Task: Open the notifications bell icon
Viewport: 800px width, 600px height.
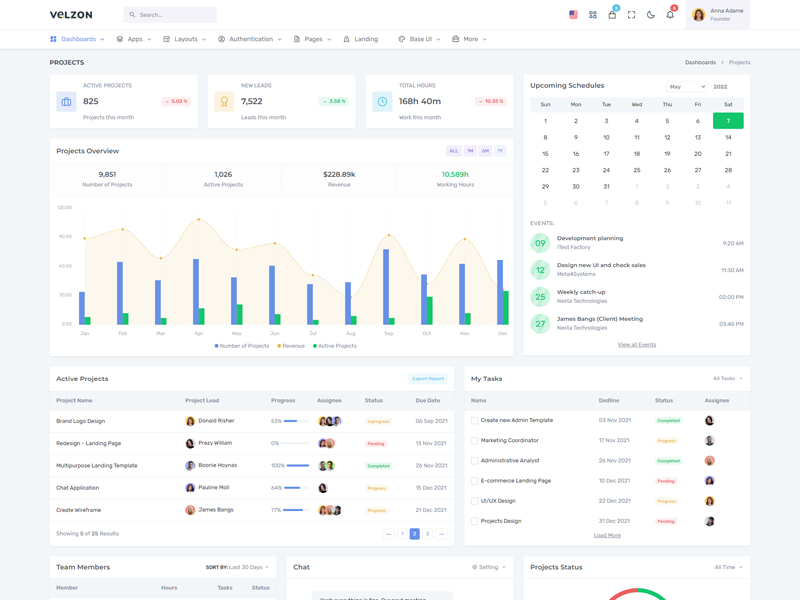Action: [670, 15]
